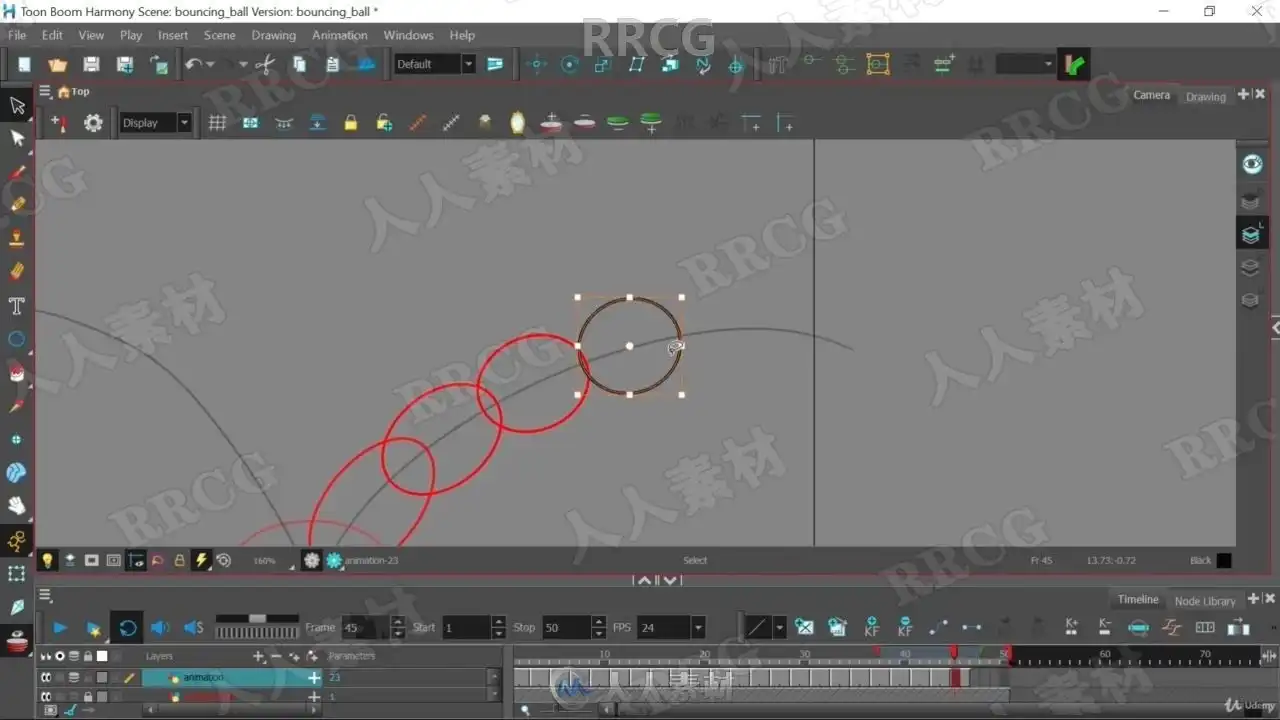Viewport: 1280px width, 720px height.
Task: Select the Hand tool
Action: (x=17, y=506)
